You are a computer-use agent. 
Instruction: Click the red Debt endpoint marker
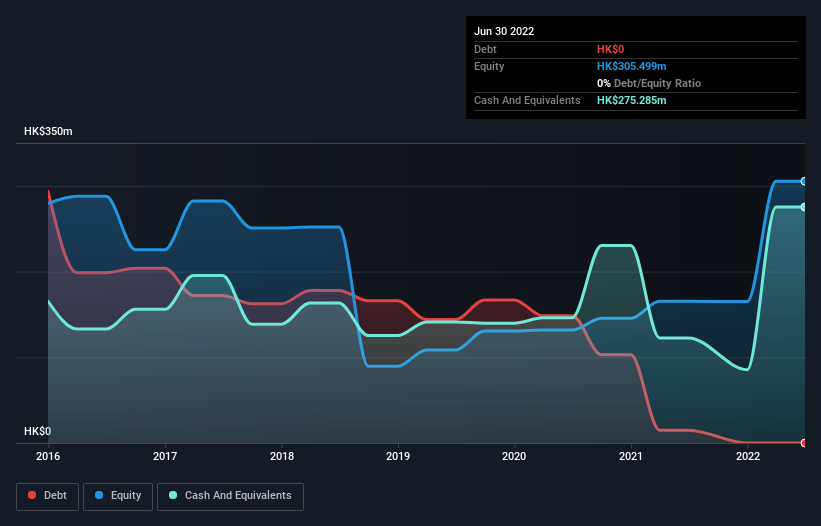[x=804, y=443]
